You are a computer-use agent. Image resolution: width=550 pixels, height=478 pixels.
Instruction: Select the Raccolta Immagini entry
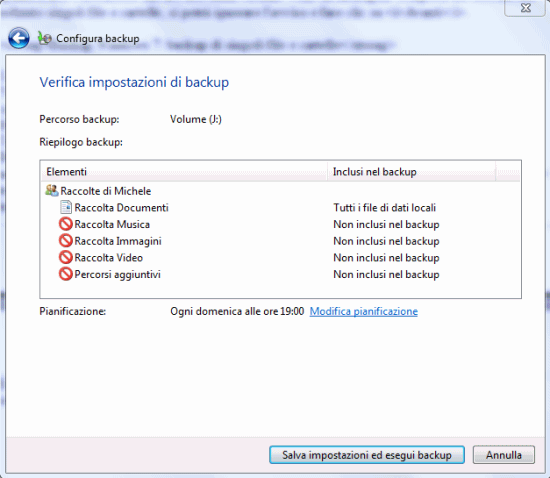point(118,241)
